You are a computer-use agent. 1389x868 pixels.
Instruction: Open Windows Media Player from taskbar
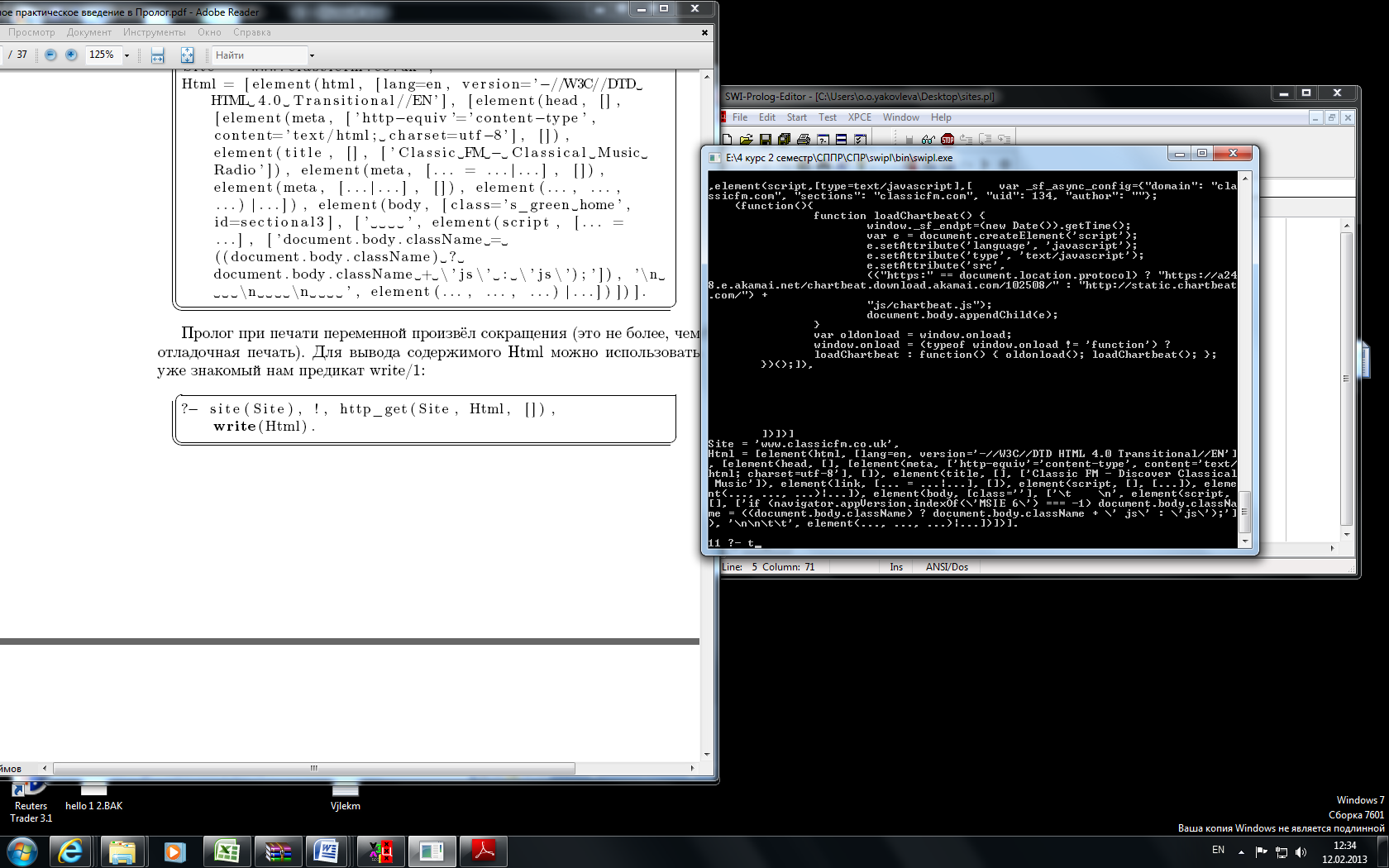(174, 851)
